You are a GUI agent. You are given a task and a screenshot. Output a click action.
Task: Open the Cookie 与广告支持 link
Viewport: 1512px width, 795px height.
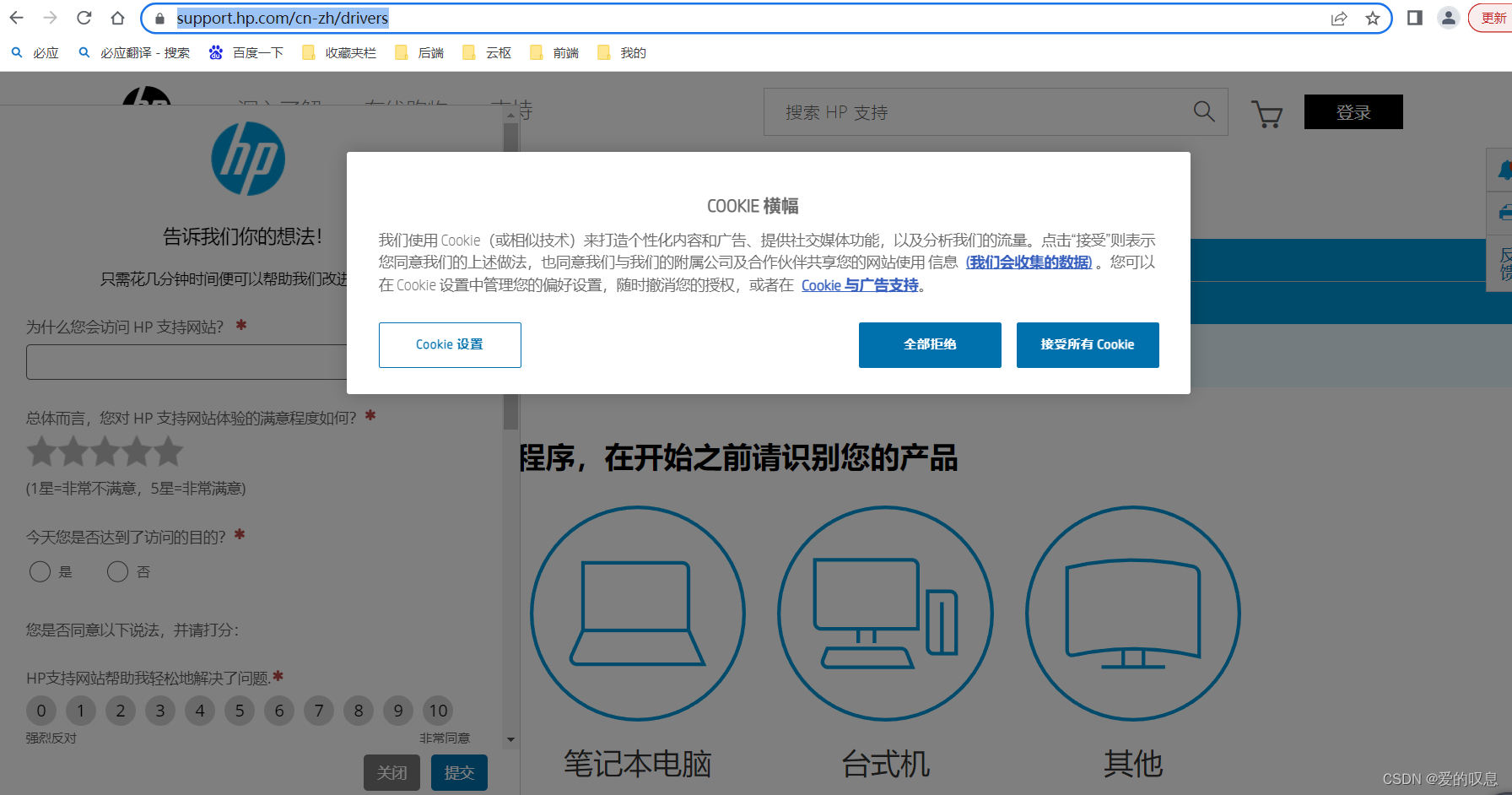(860, 285)
